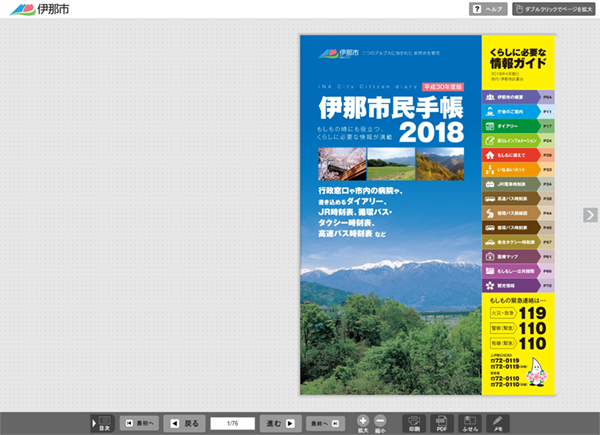Click the 平成30年度版 red label
The height and width of the screenshot is (435, 600).
(x=443, y=87)
